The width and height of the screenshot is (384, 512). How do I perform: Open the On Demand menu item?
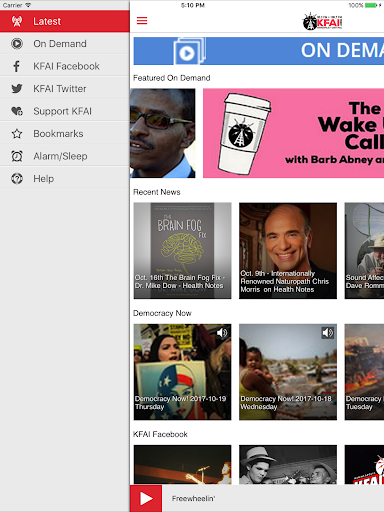click(65, 44)
